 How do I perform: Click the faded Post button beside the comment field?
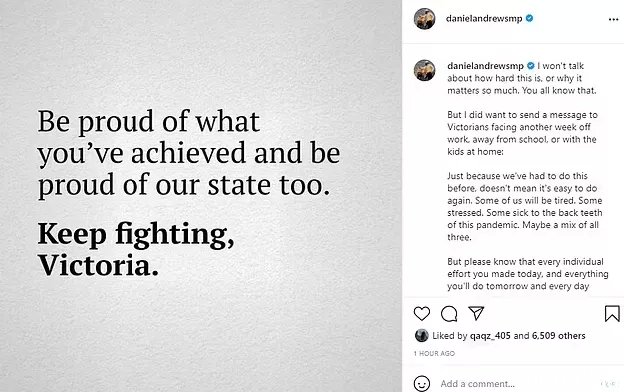(608, 384)
